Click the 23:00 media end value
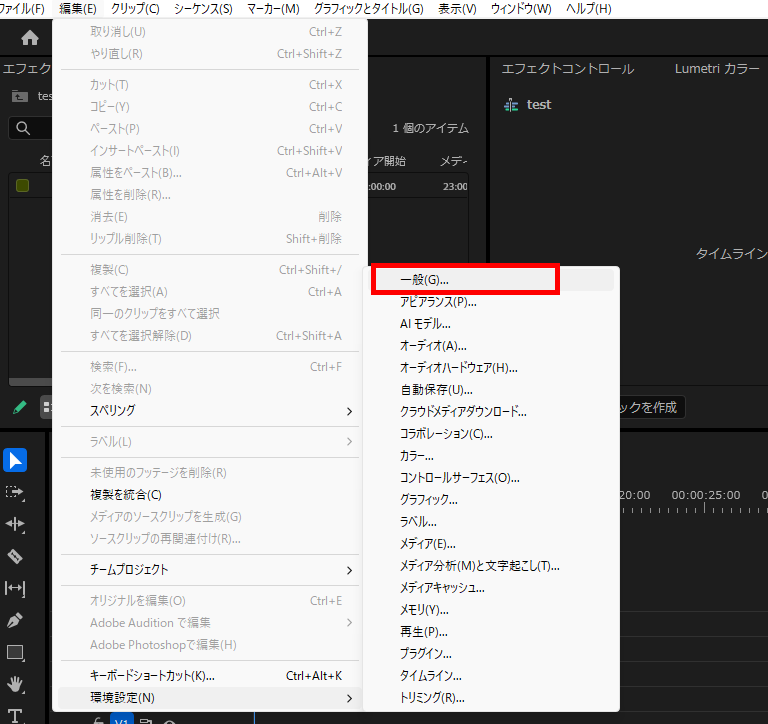The height and width of the screenshot is (724, 768). pos(455,187)
